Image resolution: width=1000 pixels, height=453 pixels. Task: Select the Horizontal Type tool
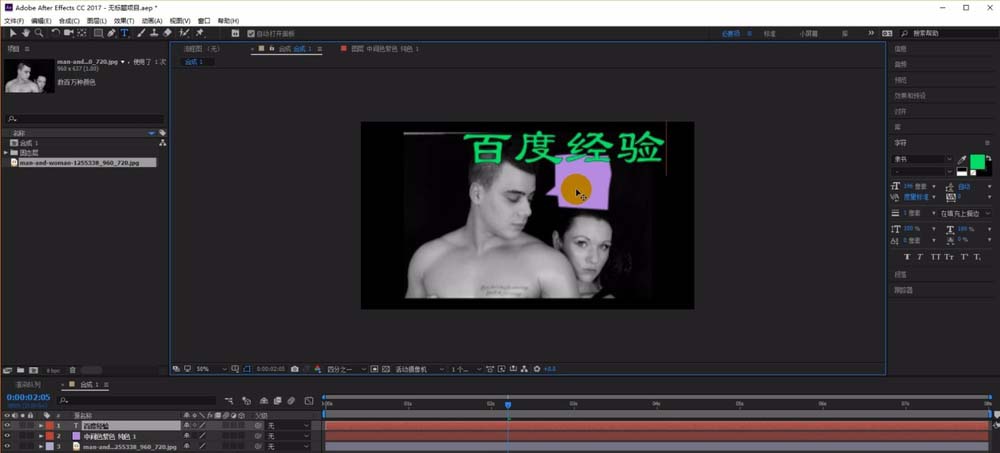tap(124, 33)
